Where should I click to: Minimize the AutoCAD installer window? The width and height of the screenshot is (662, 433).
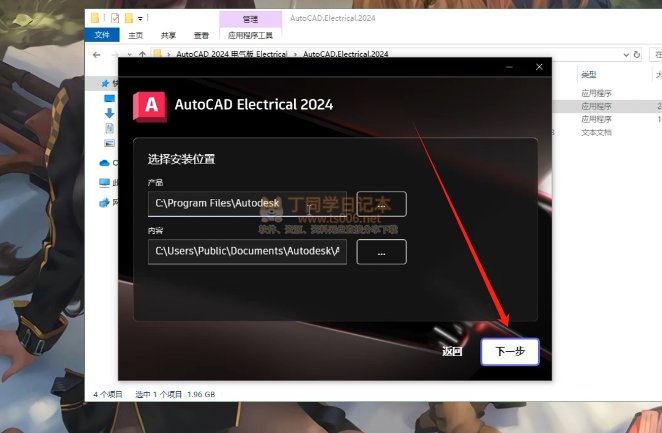pyautogui.click(x=510, y=67)
